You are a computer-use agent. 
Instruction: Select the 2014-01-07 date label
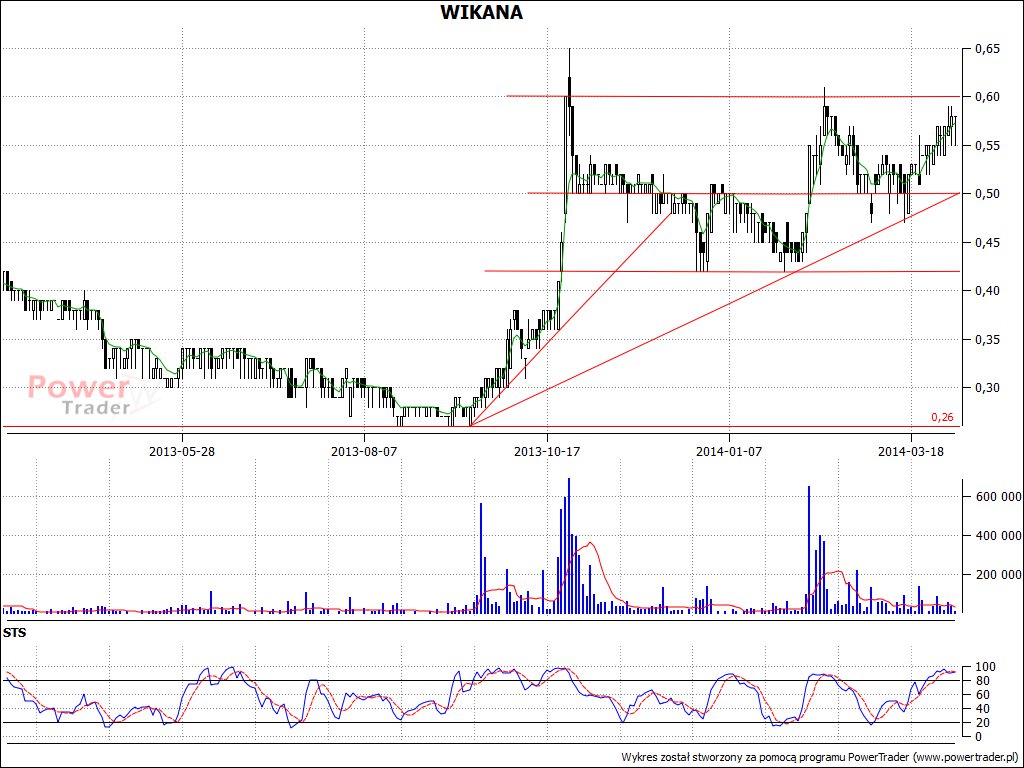[729, 451]
